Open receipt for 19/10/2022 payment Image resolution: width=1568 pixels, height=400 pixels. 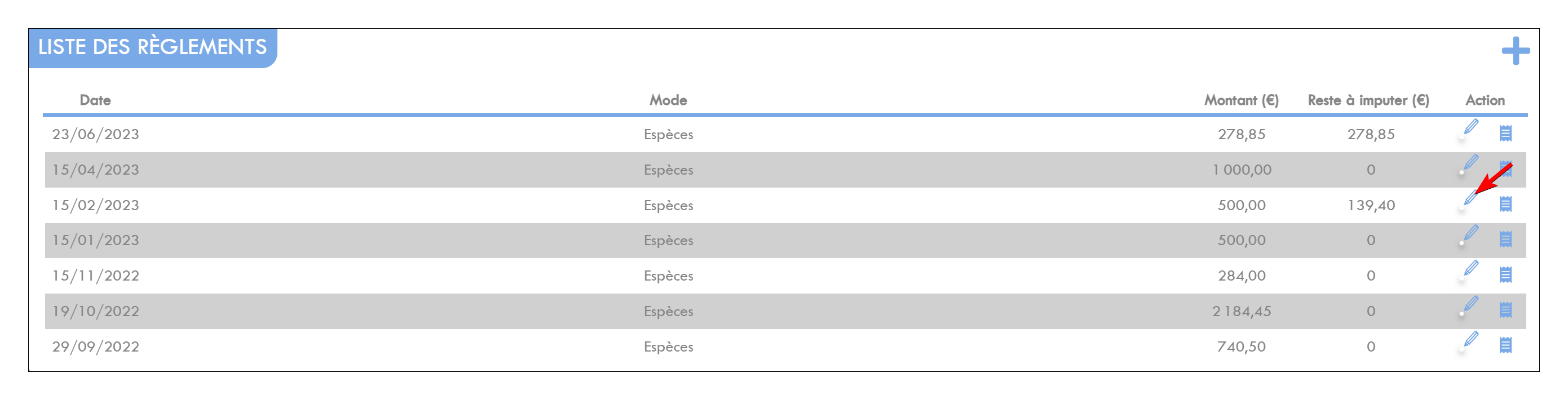click(x=1505, y=310)
